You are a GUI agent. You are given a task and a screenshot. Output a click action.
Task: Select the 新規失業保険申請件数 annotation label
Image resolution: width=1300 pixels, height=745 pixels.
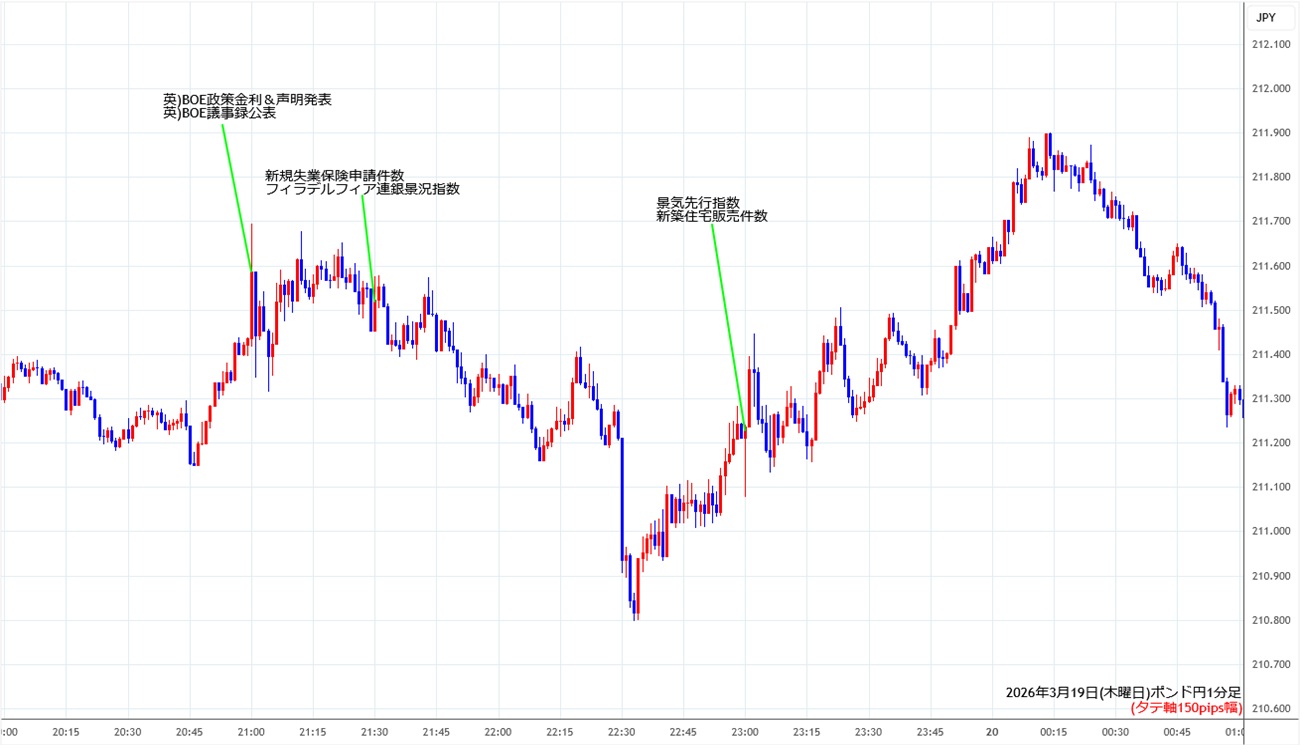click(334, 175)
